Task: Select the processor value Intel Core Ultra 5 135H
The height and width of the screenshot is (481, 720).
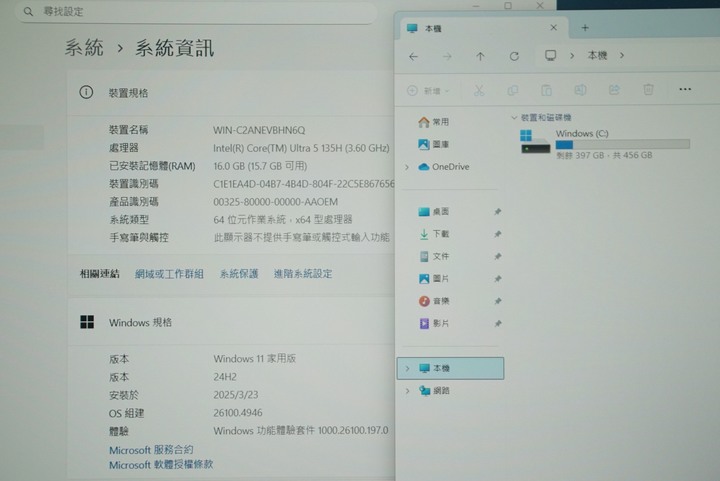Action: pos(301,148)
